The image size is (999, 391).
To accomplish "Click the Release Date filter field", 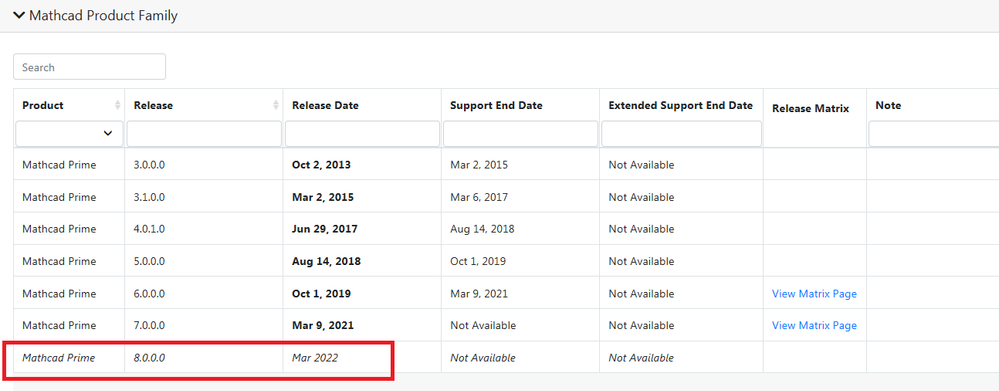I will [363, 134].
